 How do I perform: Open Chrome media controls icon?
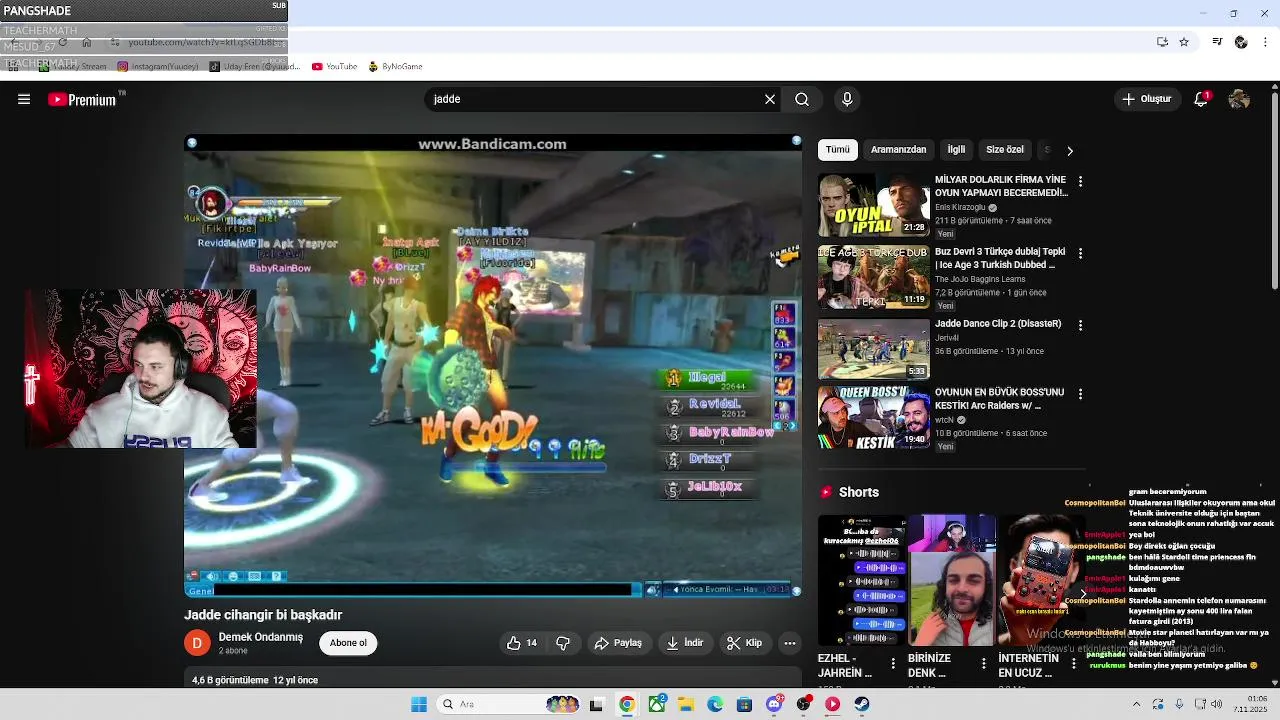click(1217, 42)
